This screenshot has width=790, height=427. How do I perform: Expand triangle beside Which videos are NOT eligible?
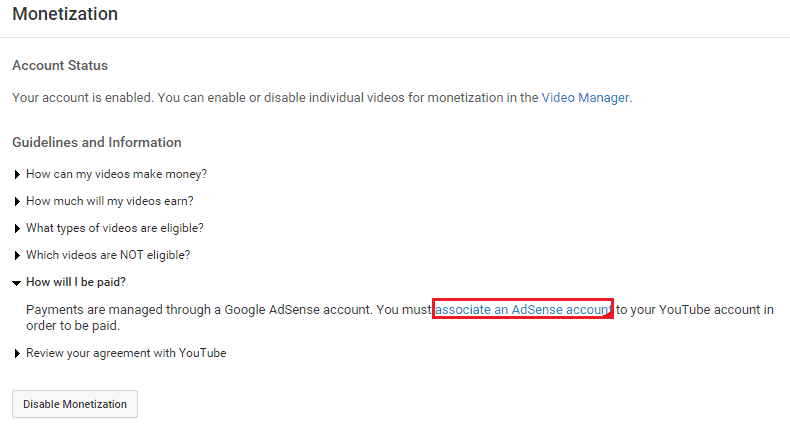[17, 255]
